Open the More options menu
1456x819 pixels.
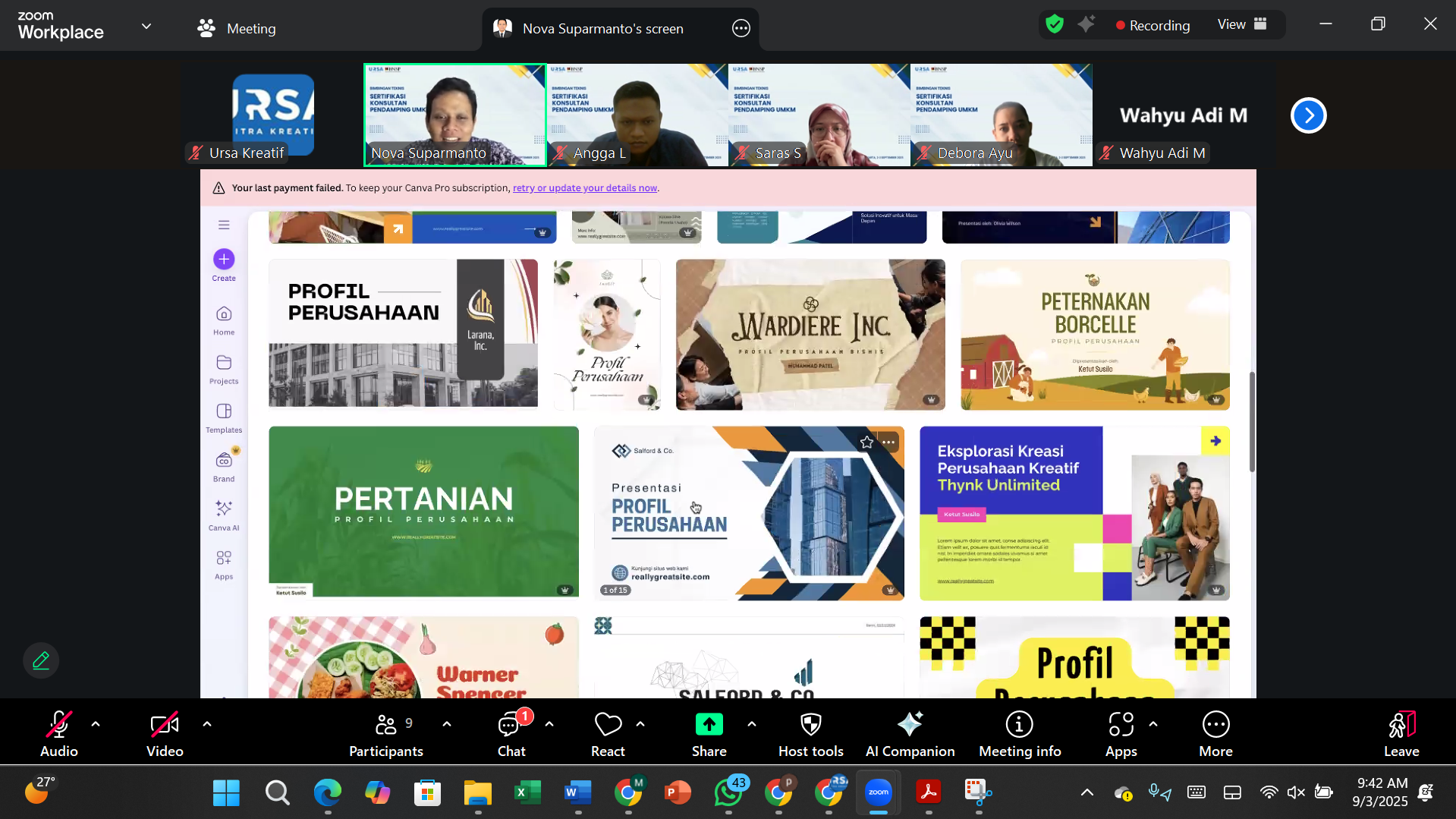pyautogui.click(x=1215, y=734)
